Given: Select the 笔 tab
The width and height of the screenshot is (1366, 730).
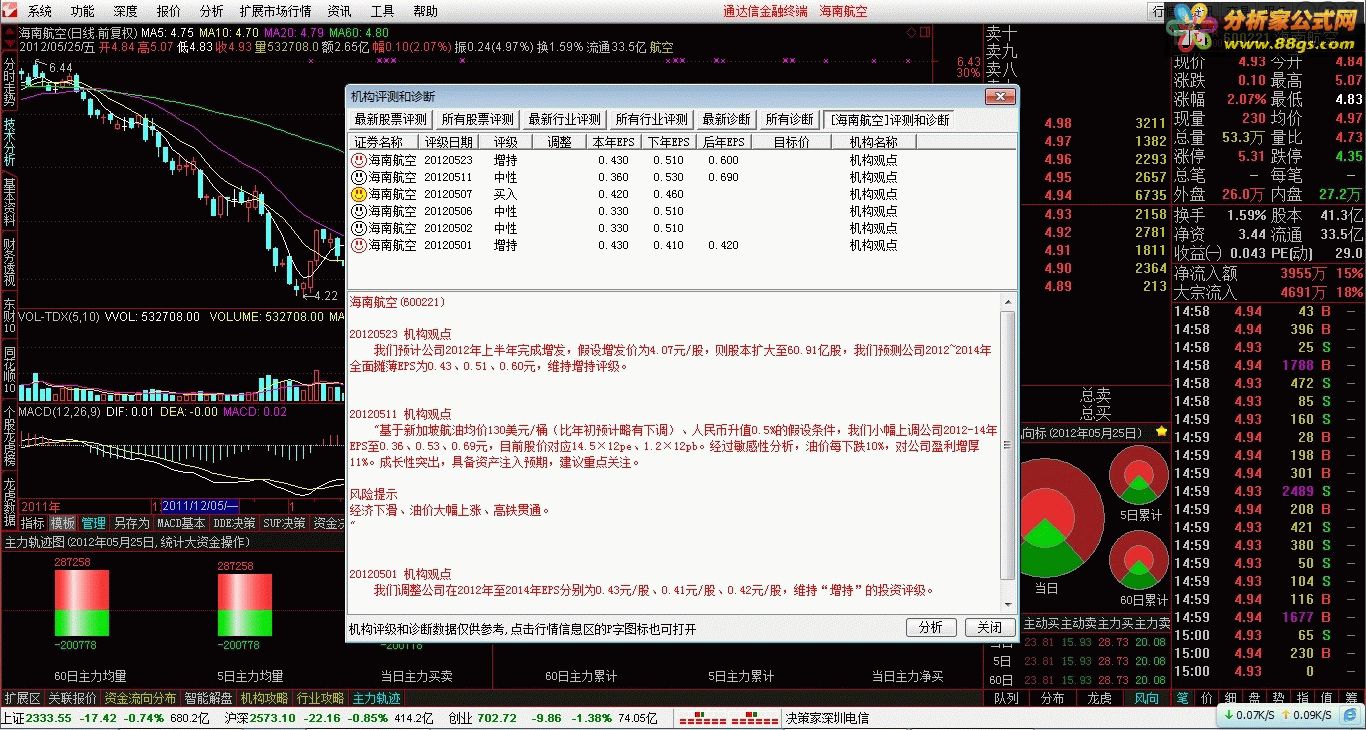Looking at the screenshot, I should (x=1182, y=698).
